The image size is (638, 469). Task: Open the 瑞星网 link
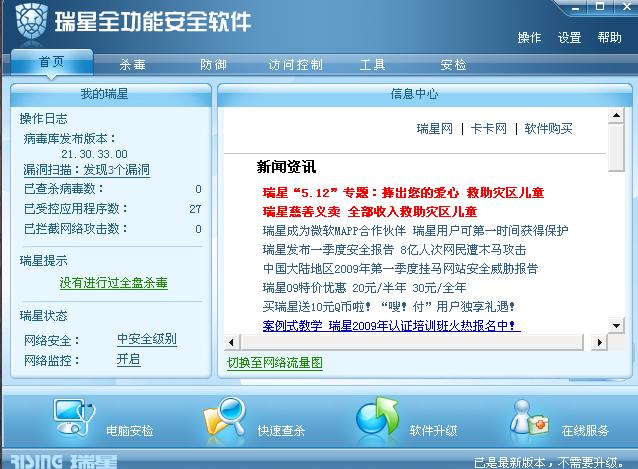tap(435, 129)
